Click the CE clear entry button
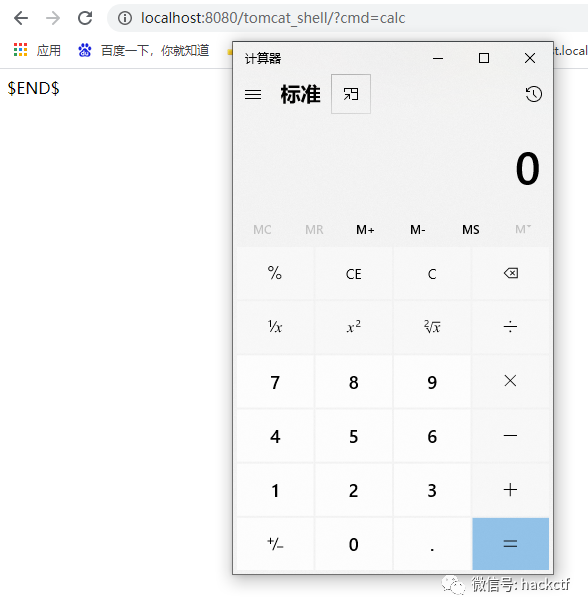 tap(353, 273)
